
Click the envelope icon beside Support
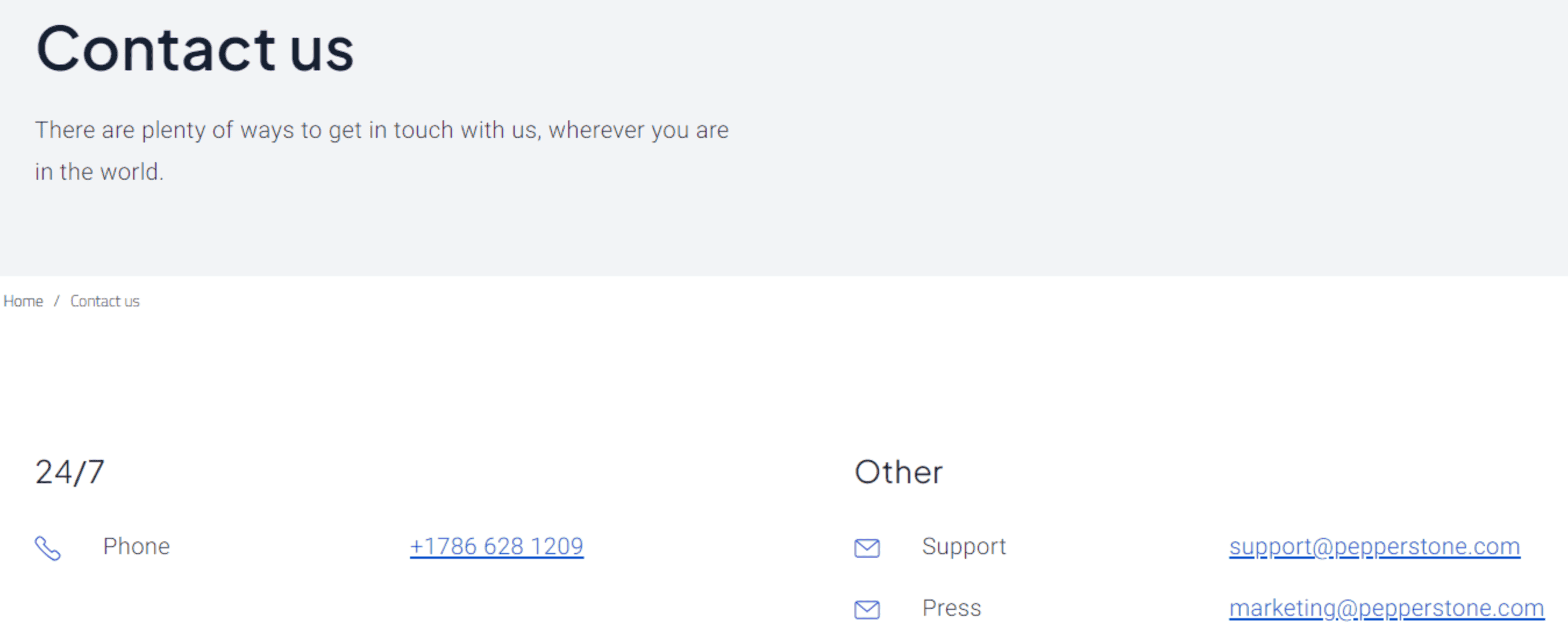(867, 547)
